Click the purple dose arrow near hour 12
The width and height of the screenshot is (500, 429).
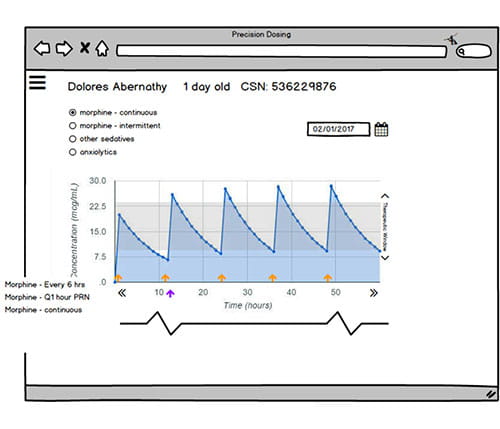(x=170, y=293)
